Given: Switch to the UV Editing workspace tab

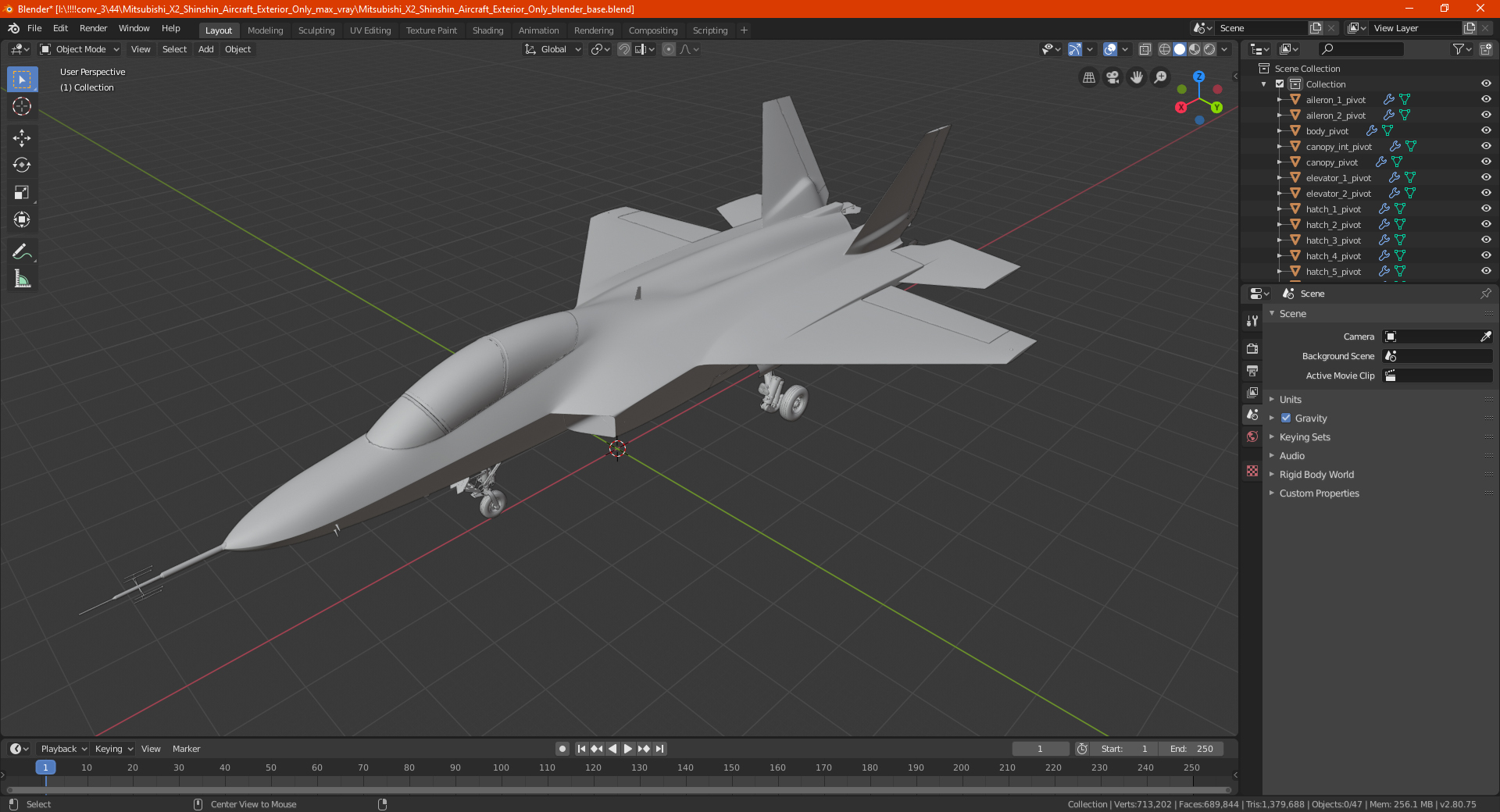Looking at the screenshot, I should [x=370, y=30].
